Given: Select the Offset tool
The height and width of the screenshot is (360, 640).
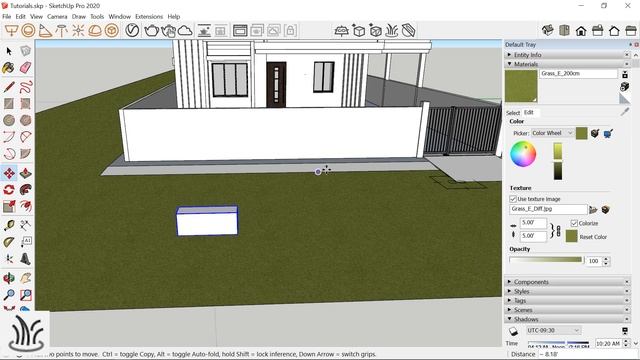Looking at the screenshot, I should click(26, 206).
